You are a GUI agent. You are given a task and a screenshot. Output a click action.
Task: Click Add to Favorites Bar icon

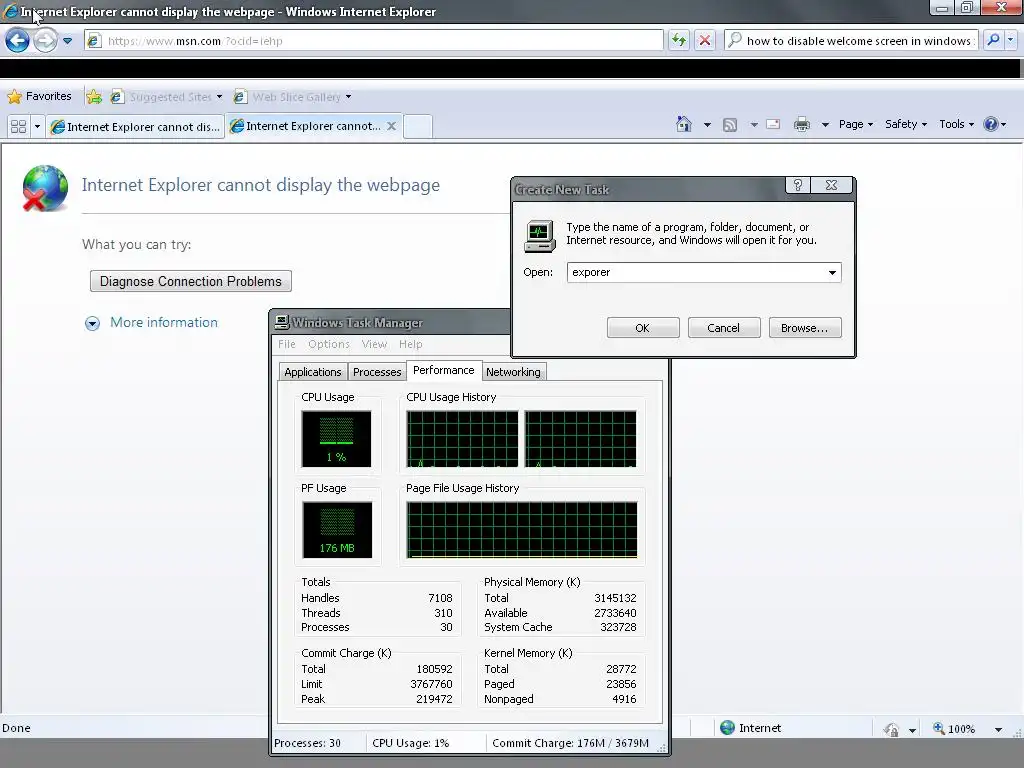[x=94, y=97]
